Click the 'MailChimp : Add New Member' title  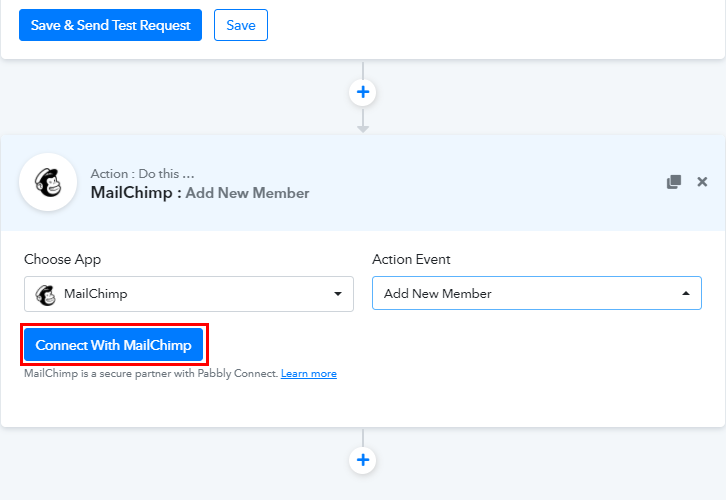[200, 193]
